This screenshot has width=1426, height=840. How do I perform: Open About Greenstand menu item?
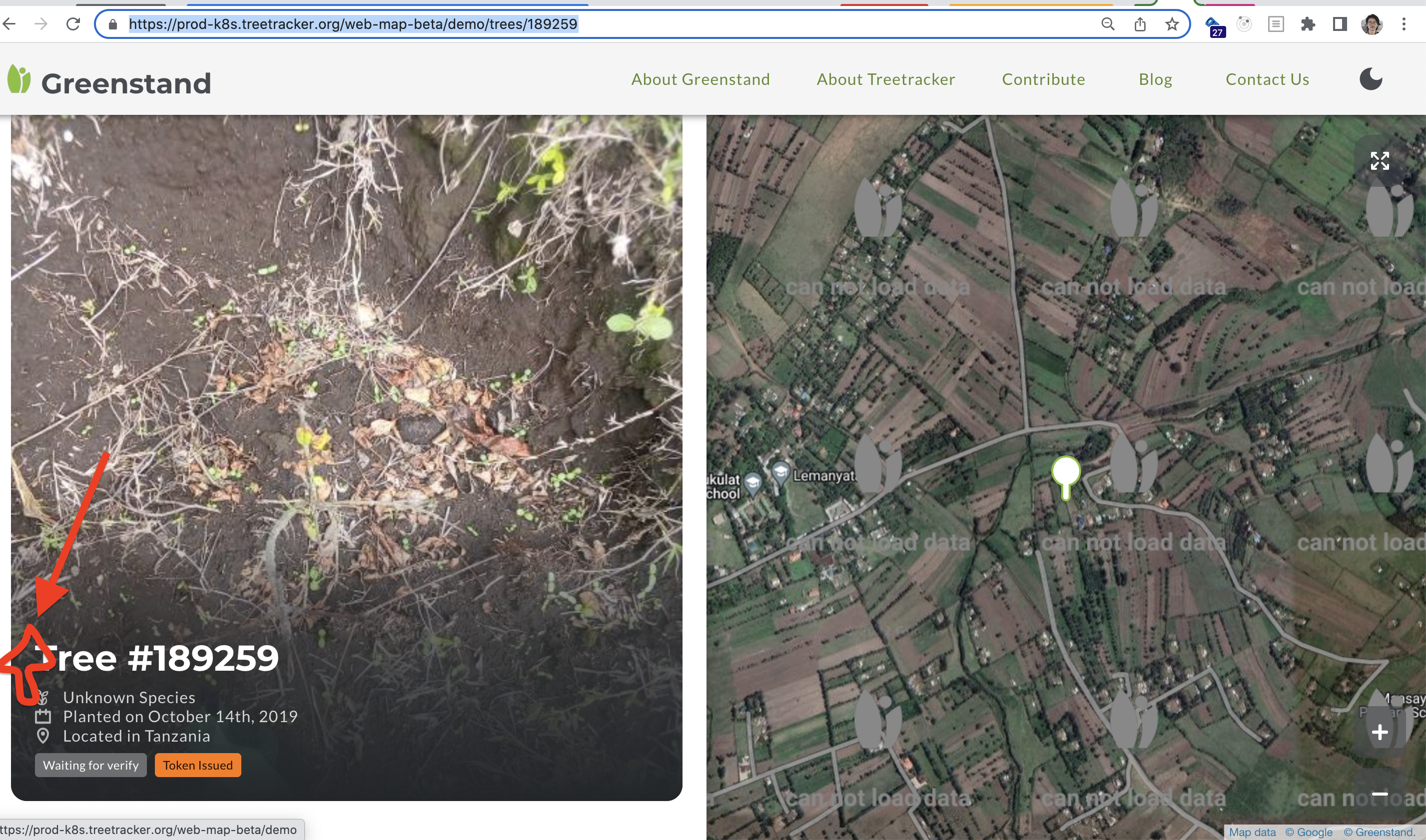(x=700, y=79)
